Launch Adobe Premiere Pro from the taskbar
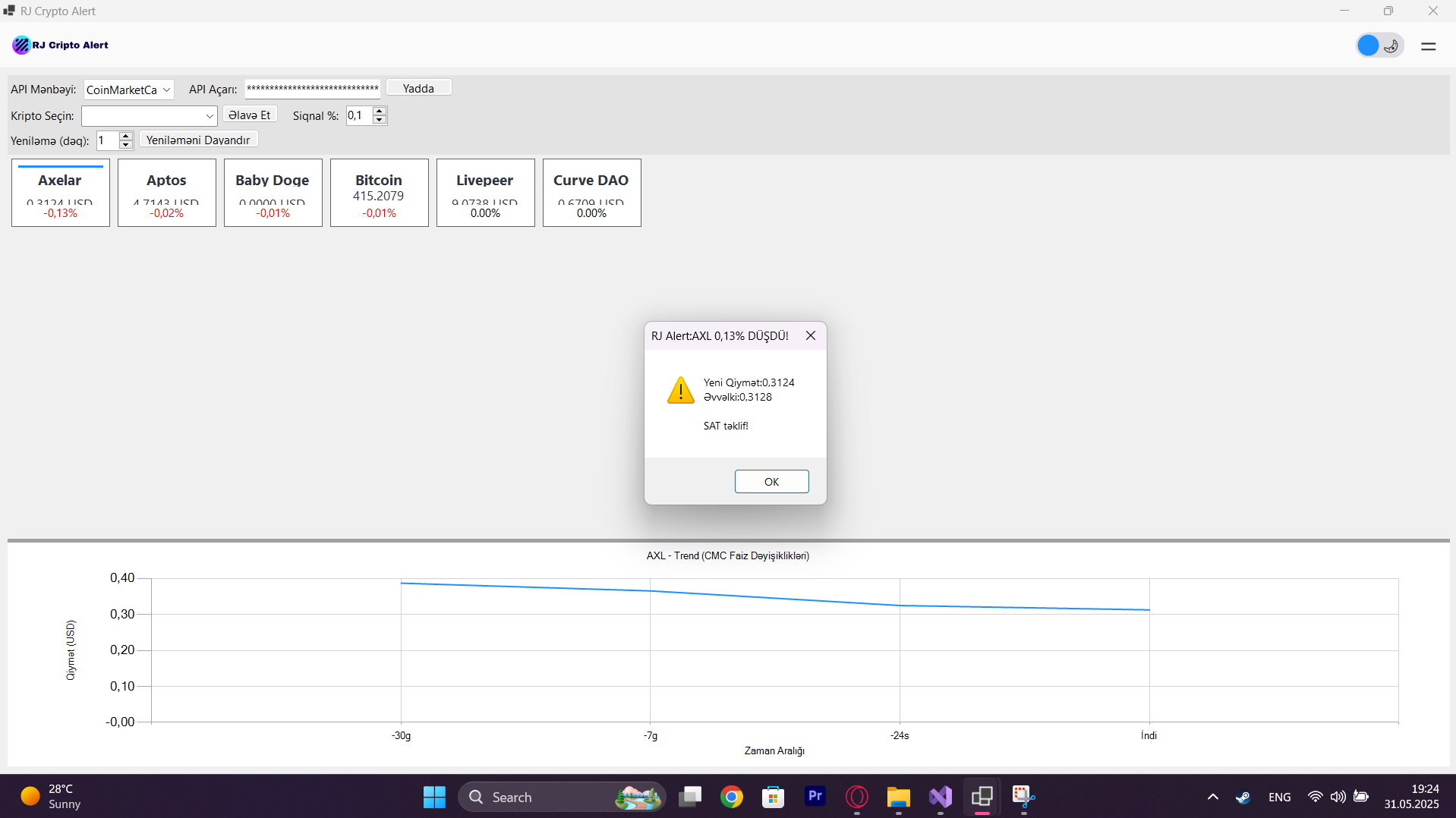The width and height of the screenshot is (1456, 818). tap(815, 797)
